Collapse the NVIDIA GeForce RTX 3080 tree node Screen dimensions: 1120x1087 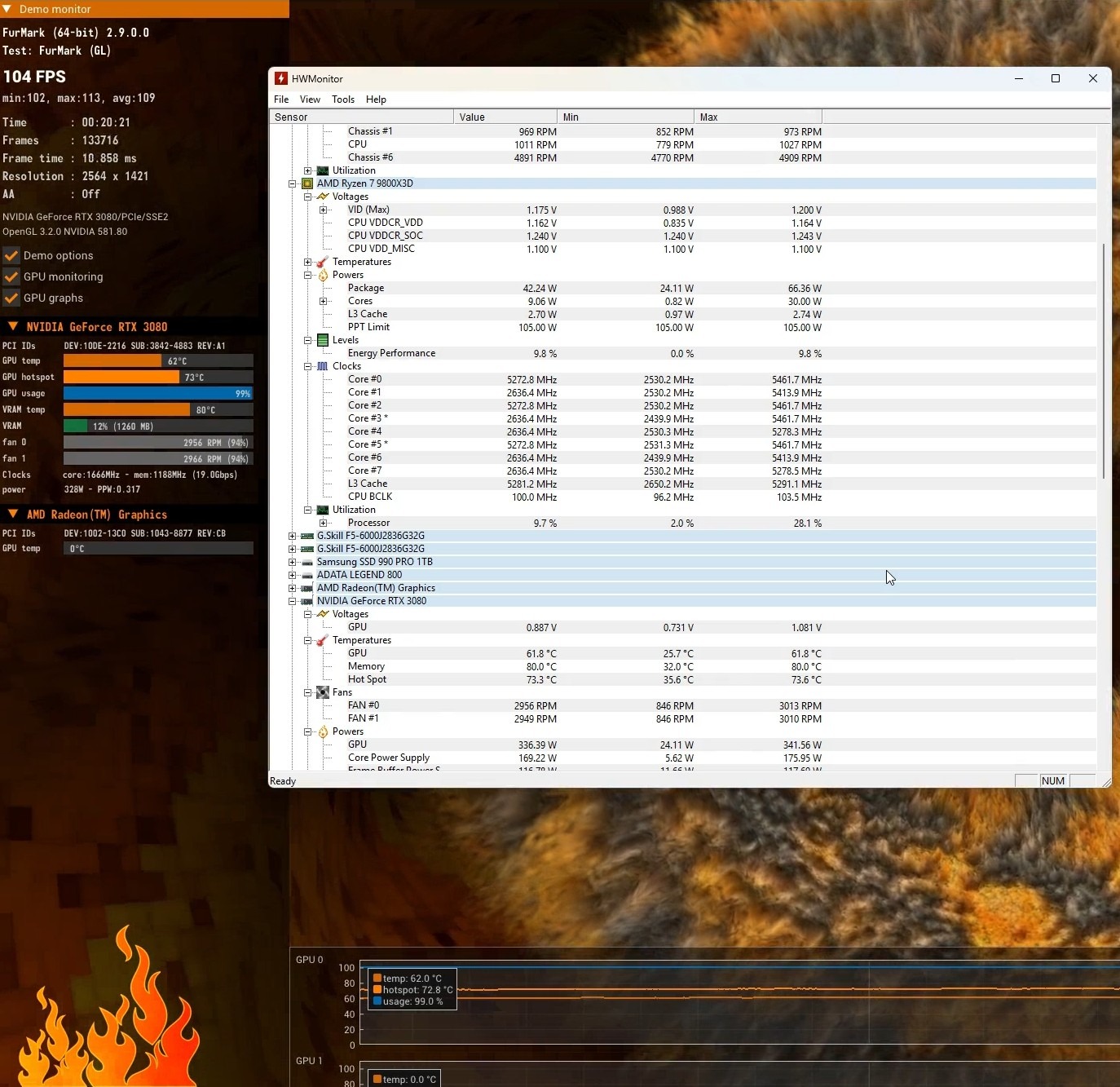(293, 601)
